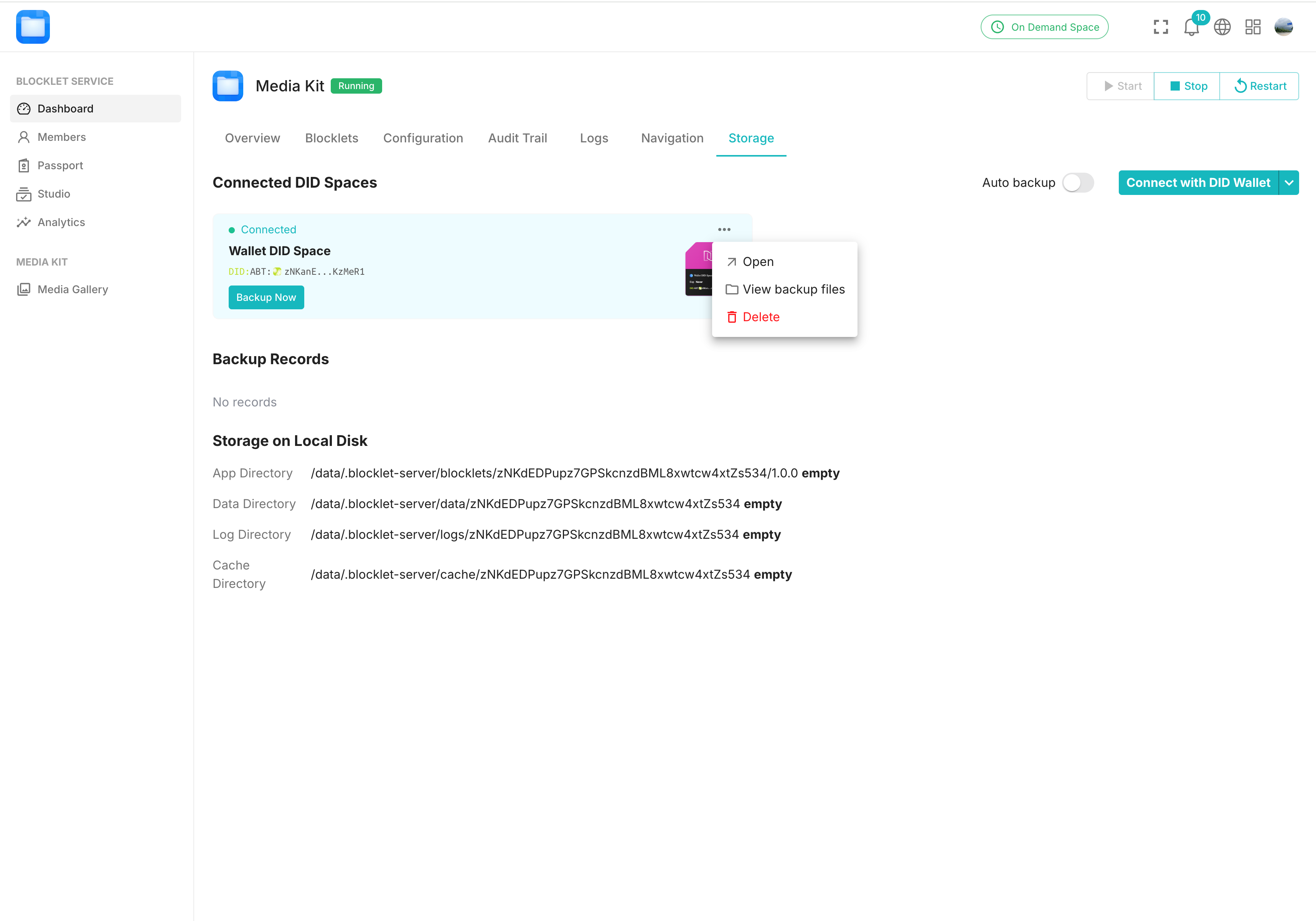The image size is (1316, 921).
Task: Expand Connect with DID Wallet dropdown arrow
Action: pos(1289,183)
